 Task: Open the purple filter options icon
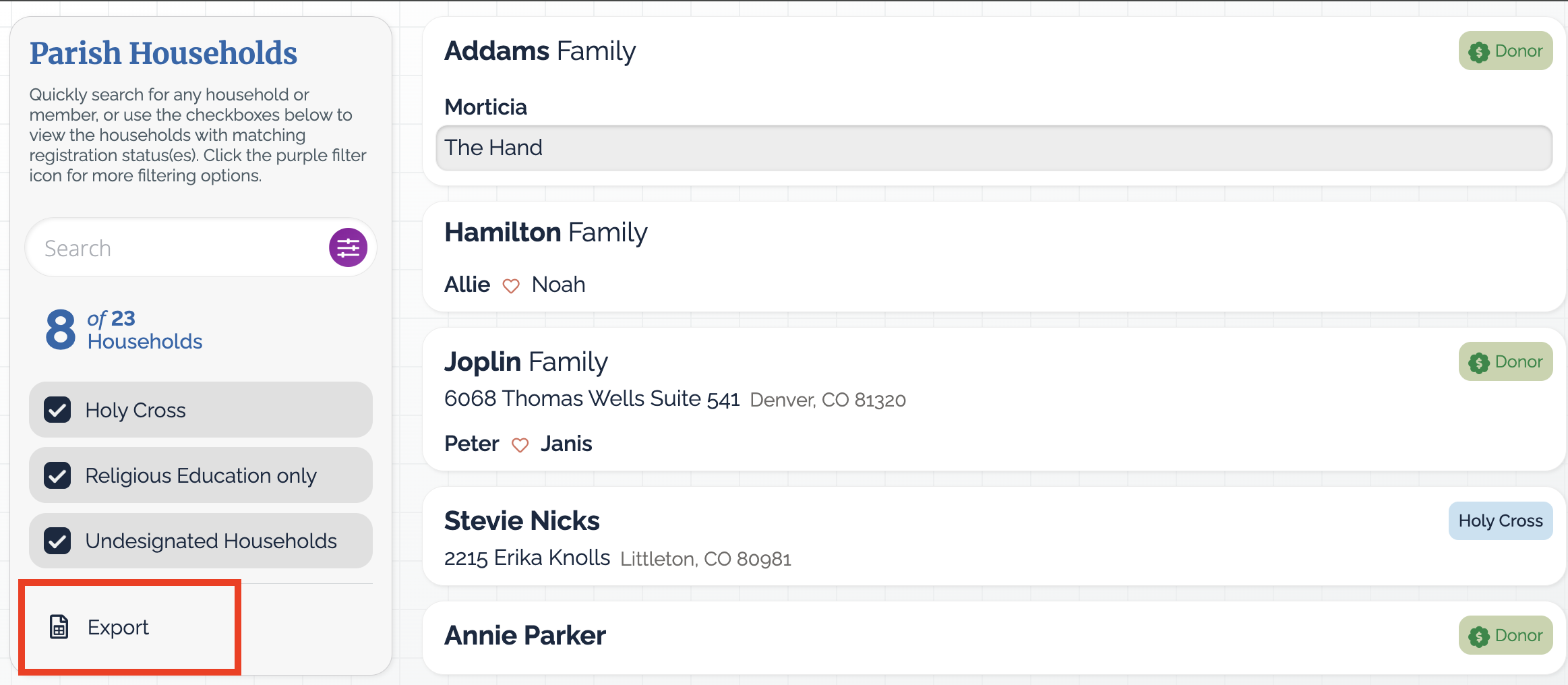(x=348, y=247)
